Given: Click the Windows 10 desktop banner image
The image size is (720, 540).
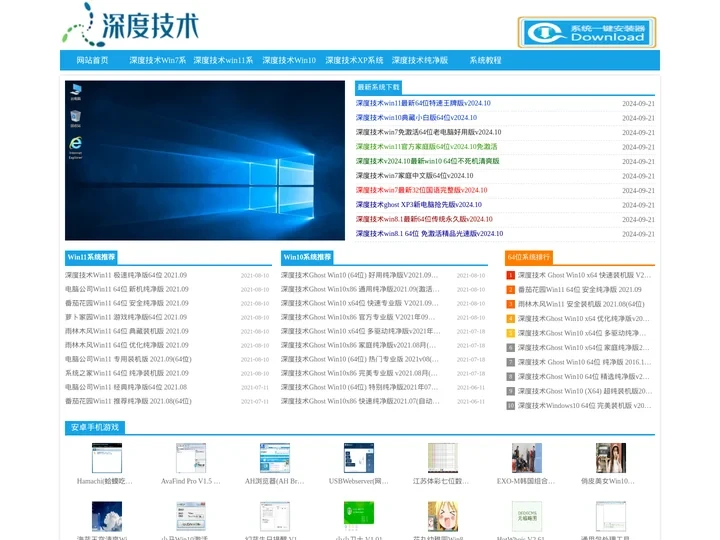Looking at the screenshot, I should point(205,160).
